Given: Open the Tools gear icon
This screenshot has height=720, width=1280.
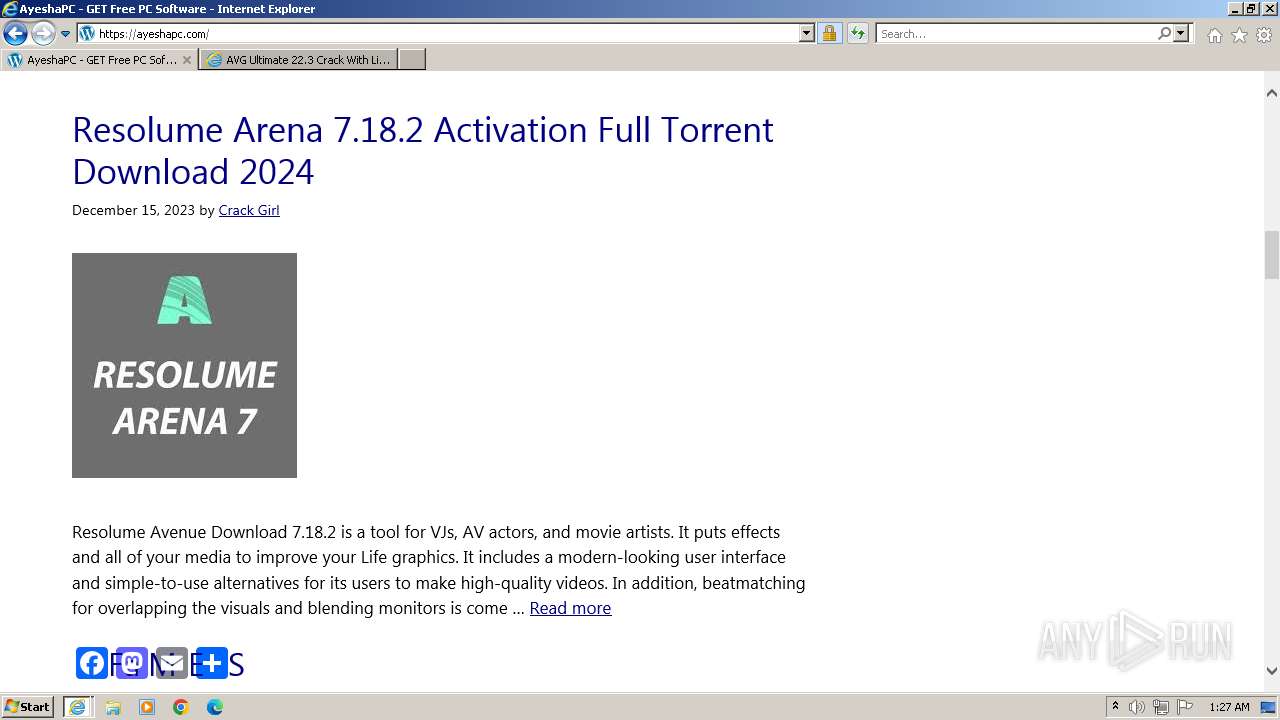Looking at the screenshot, I should pos(1264,35).
